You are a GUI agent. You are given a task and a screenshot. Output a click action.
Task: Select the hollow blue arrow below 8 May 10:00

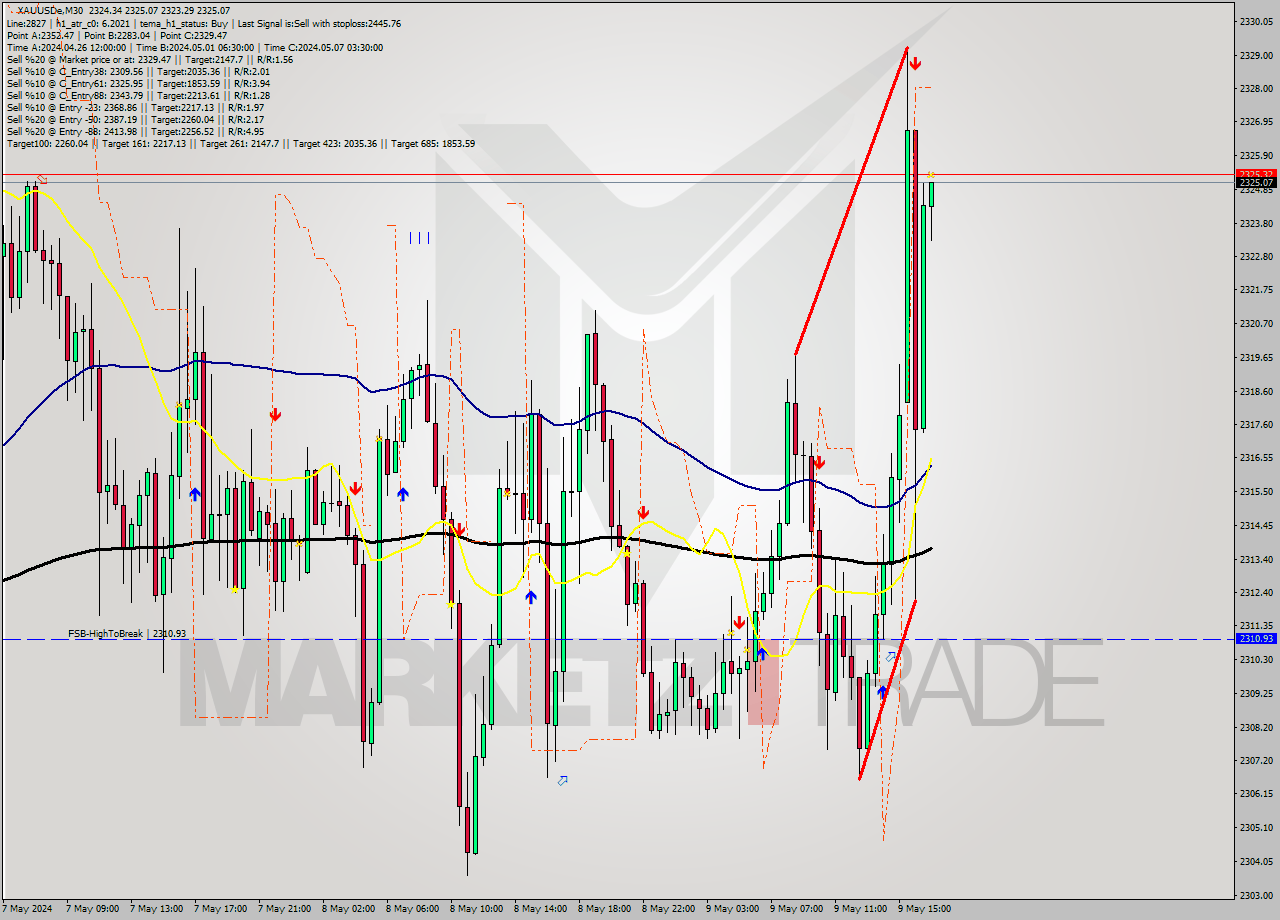coord(560,781)
